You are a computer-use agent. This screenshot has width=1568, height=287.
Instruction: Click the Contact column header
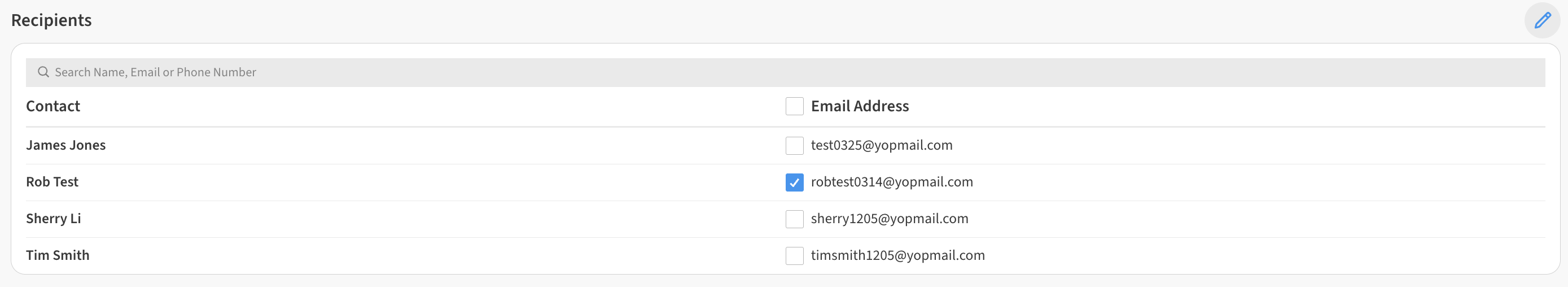point(53,106)
